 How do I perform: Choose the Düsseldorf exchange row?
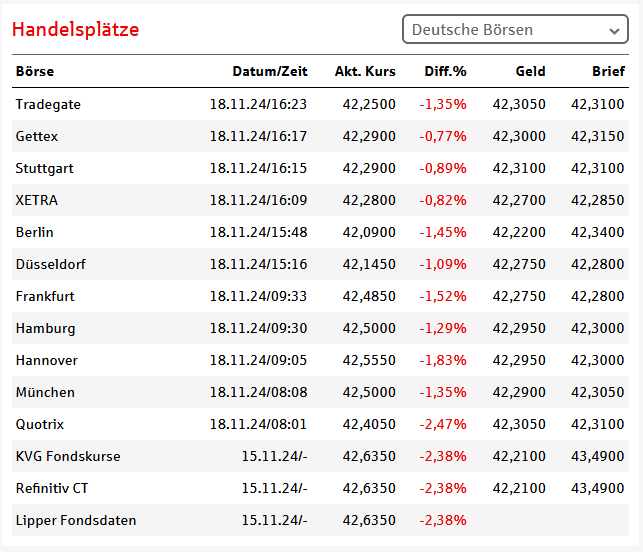(x=50, y=264)
